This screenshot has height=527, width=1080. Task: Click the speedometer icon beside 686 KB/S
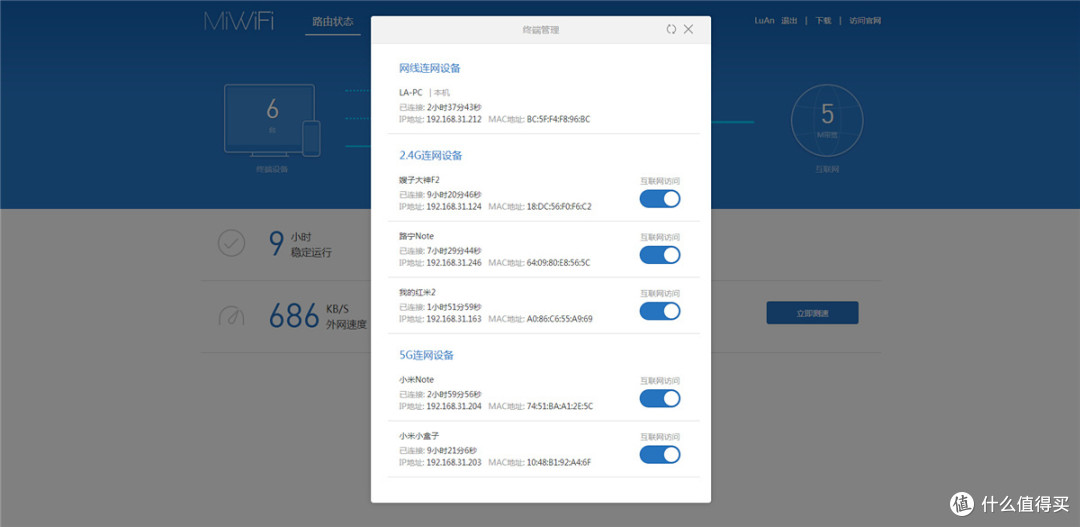click(x=231, y=316)
